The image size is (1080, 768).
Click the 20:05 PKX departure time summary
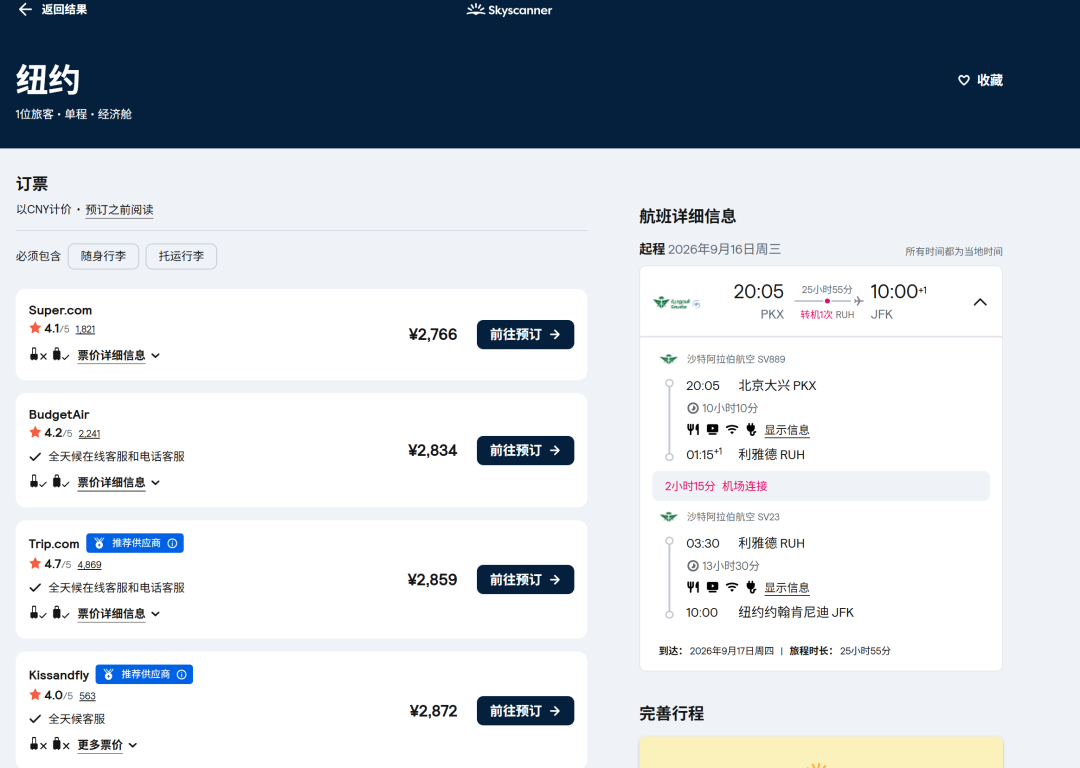(x=758, y=302)
